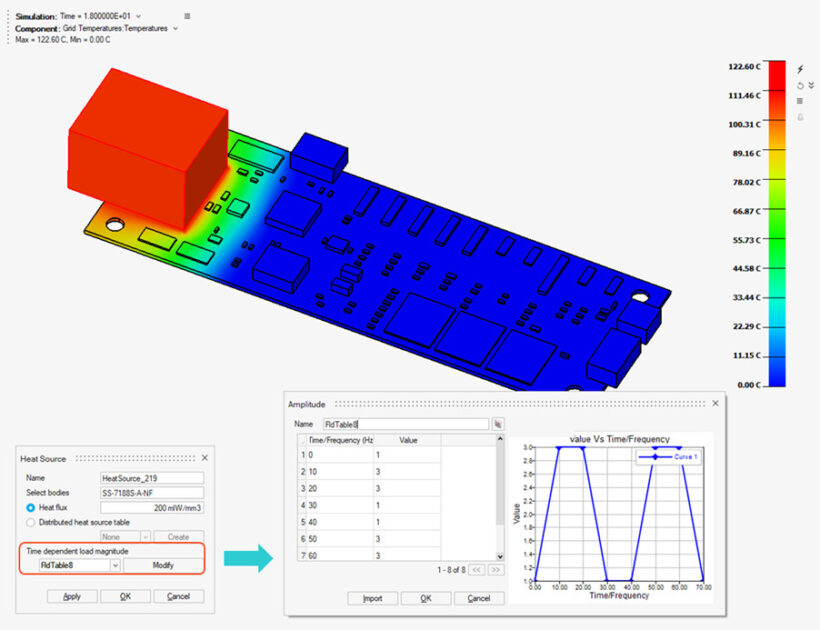Click the icon next to Amplitude name field
The width and height of the screenshot is (820, 630).
(x=497, y=424)
